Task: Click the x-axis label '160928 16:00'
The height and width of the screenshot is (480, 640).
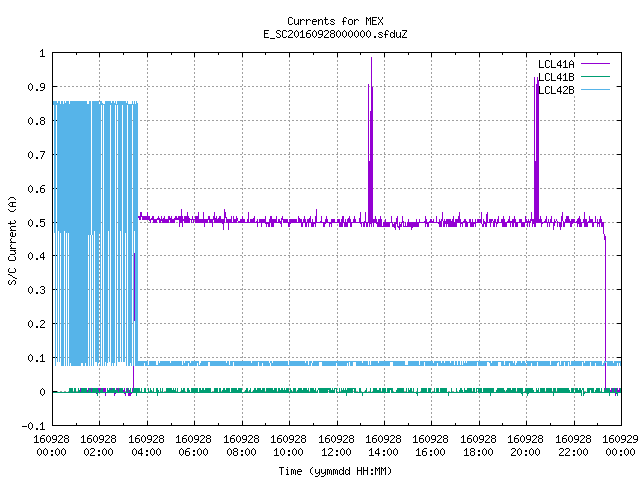Action: tap(431, 446)
